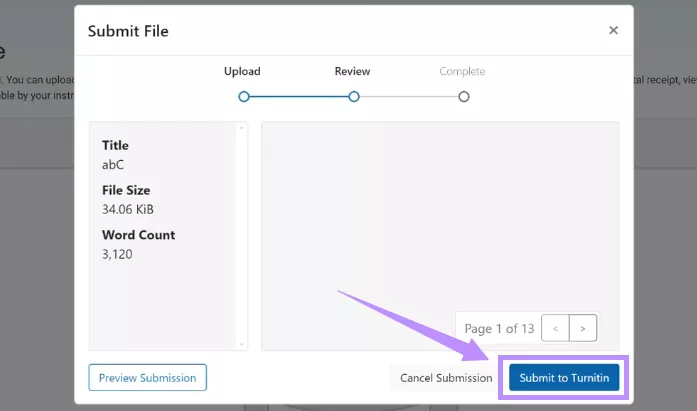Click the File Size value 34.06 KiB

coord(128,209)
